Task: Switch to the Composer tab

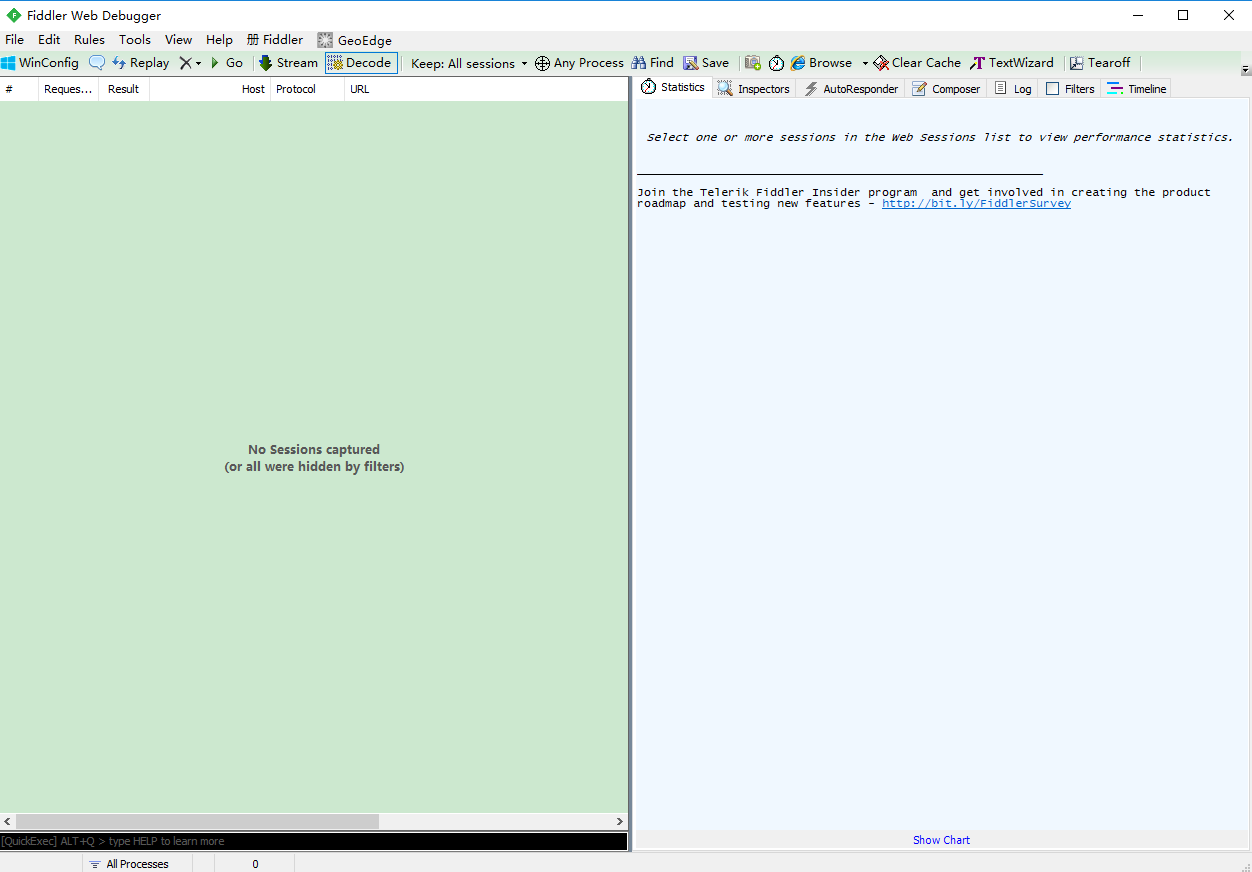Action: click(946, 89)
